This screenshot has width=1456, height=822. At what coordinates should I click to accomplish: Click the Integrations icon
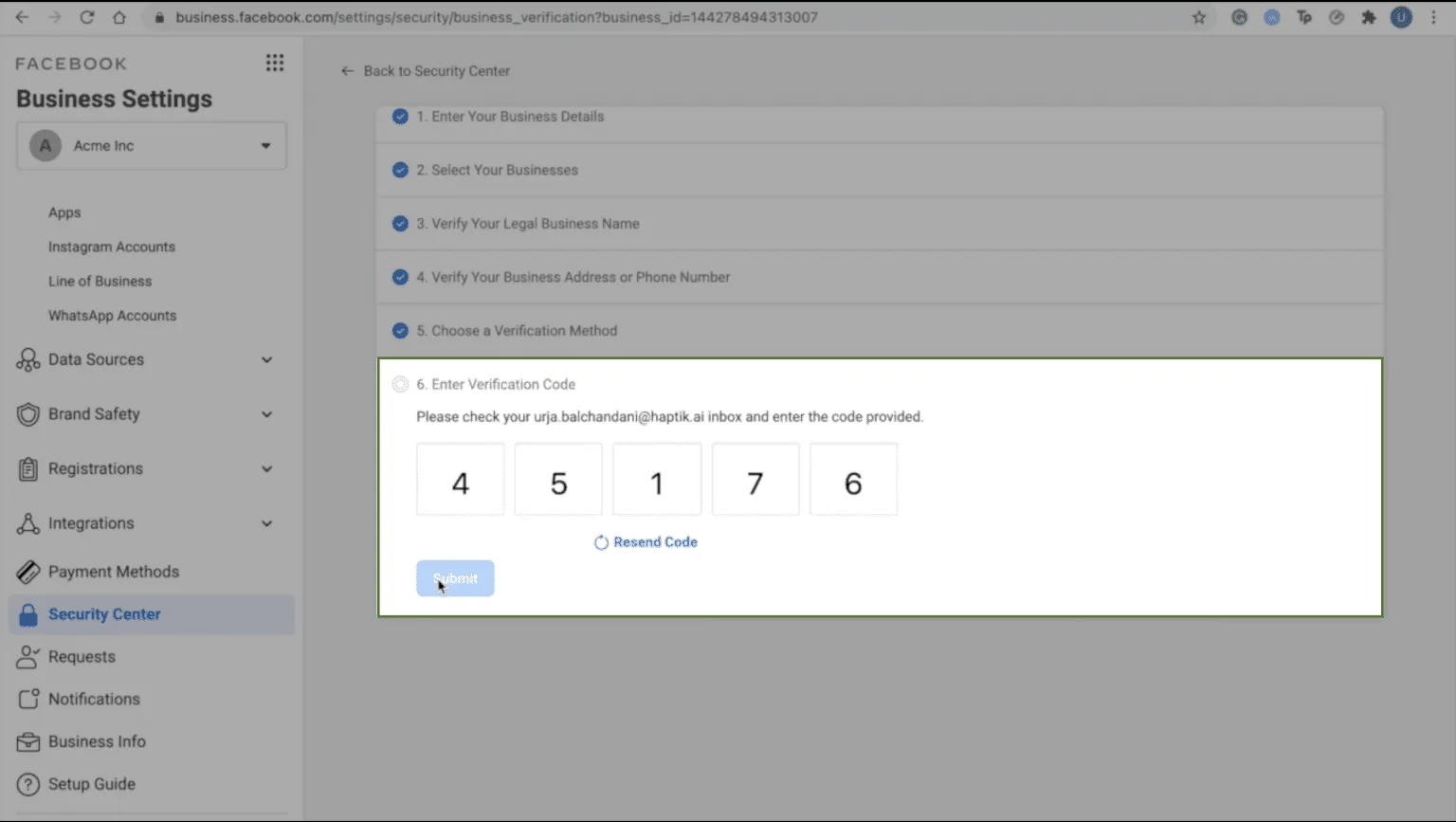coord(27,523)
